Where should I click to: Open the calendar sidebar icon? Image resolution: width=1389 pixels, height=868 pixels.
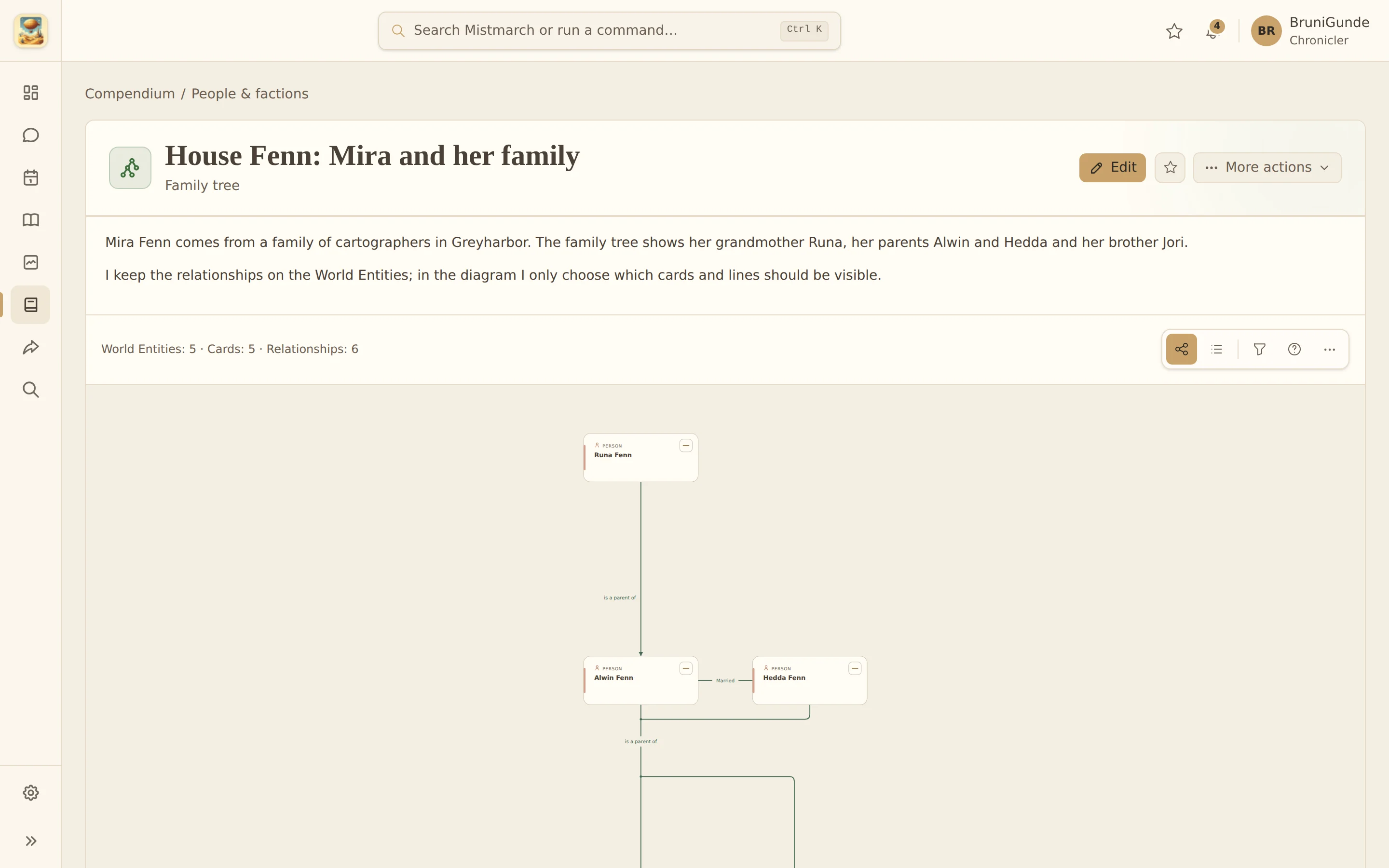click(30, 177)
